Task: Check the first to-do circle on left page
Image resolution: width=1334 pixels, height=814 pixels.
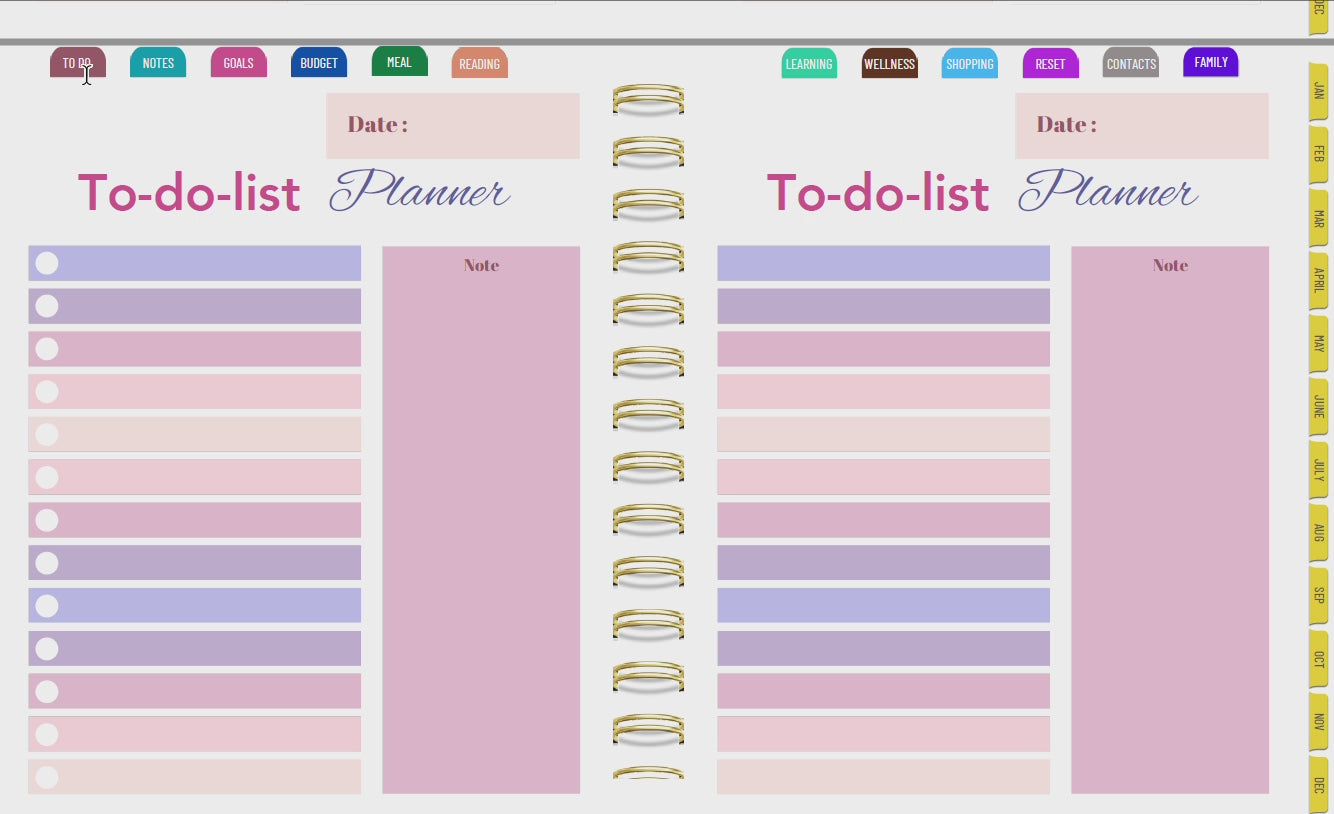Action: (47, 263)
